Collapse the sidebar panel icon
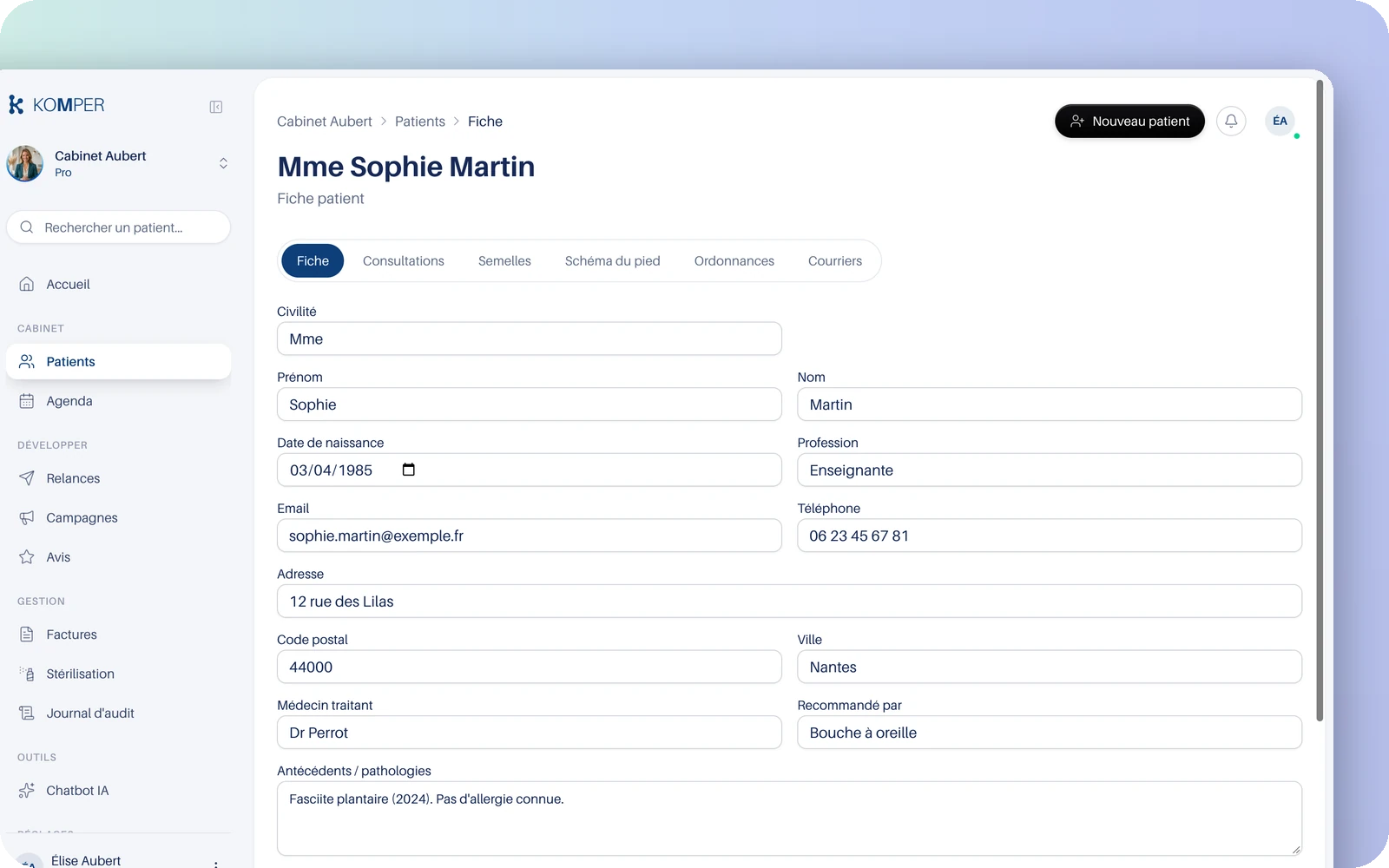 pos(216,107)
